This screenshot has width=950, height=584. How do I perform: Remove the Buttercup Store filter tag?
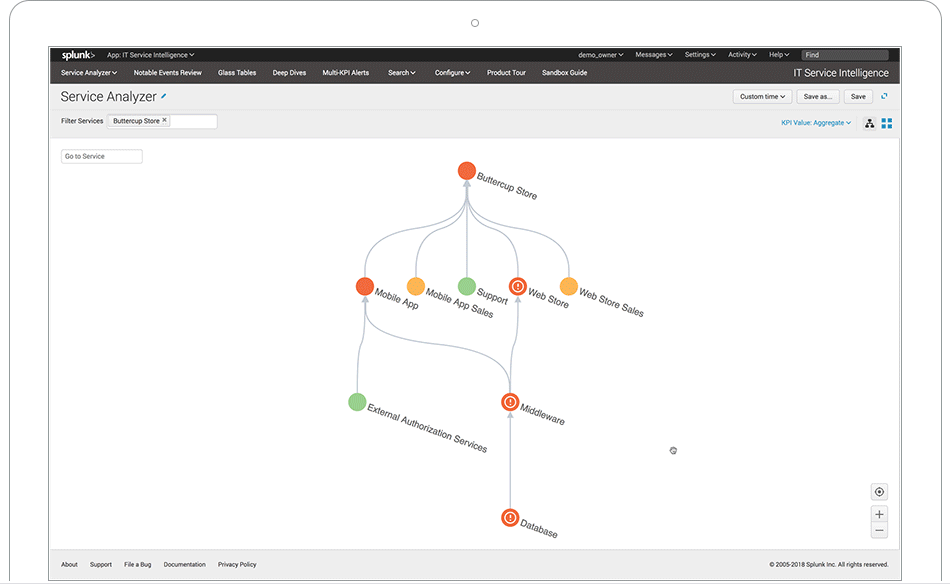click(164, 120)
